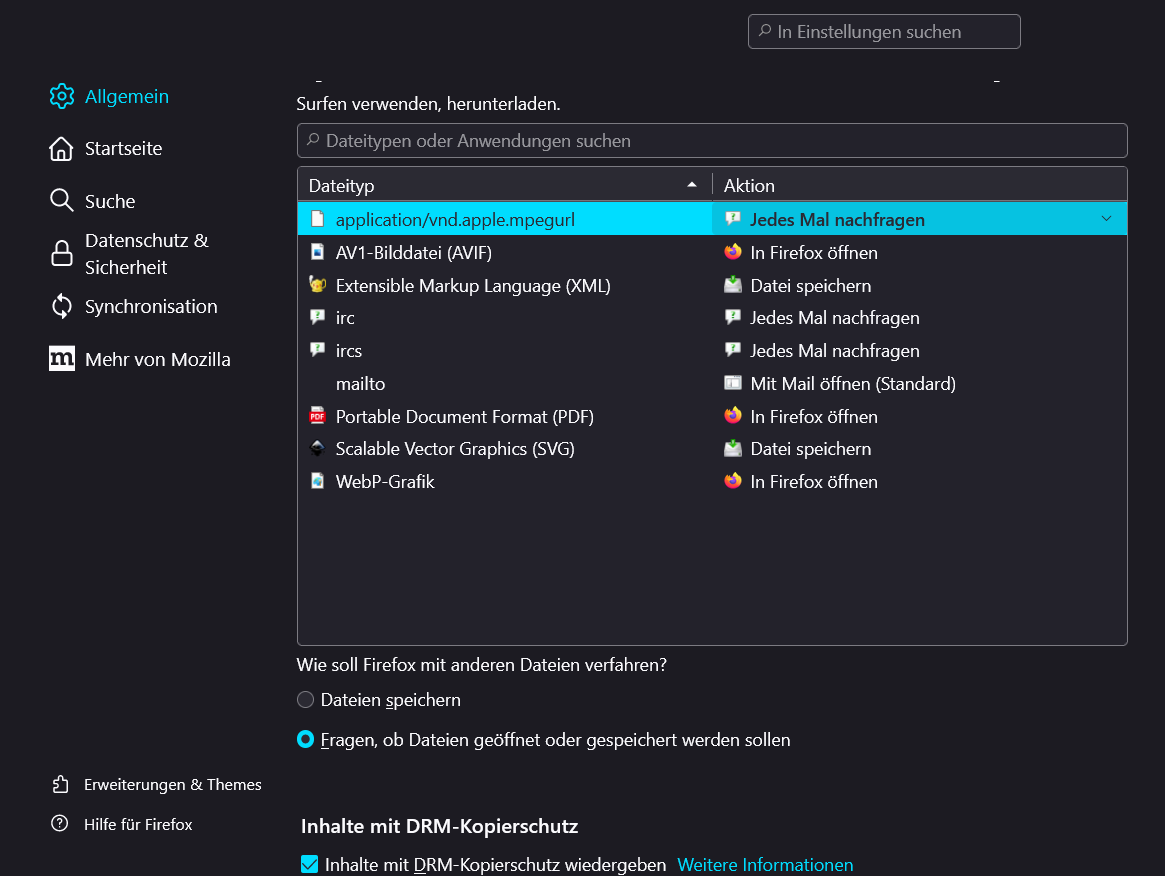Focus the In Einstellungen suchen field
The width and height of the screenshot is (1165, 876).
[x=884, y=31]
